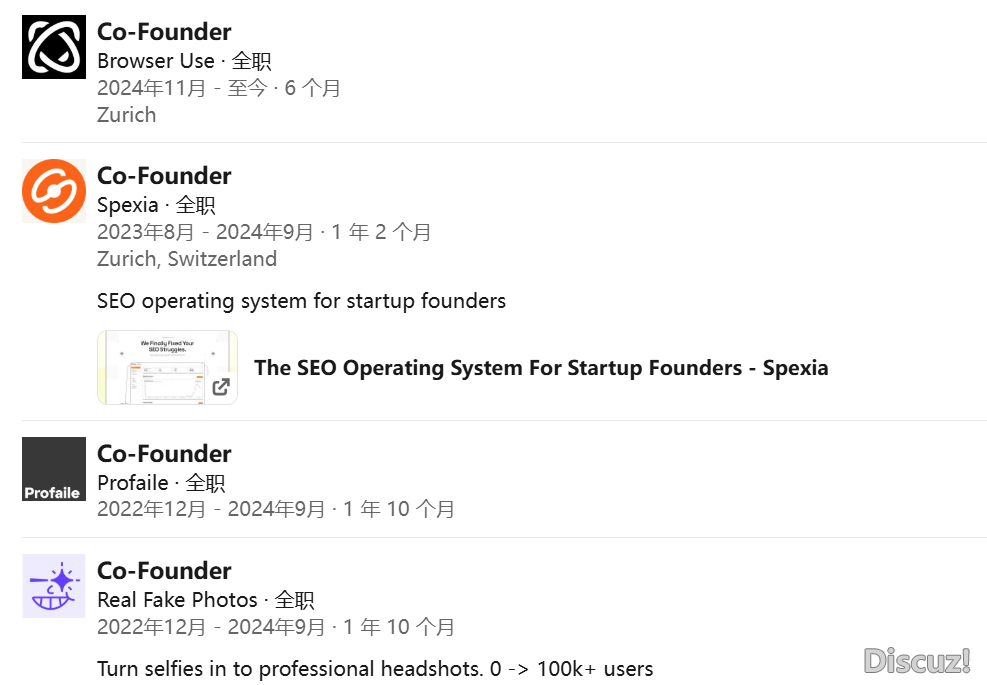
Task: Open 'The SEO Operating System For Startup Founders' link
Action: coord(541,368)
